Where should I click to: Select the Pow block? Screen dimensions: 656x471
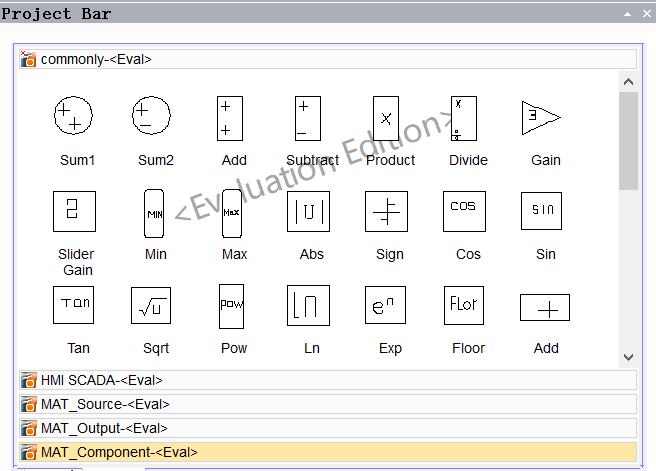pyautogui.click(x=231, y=305)
